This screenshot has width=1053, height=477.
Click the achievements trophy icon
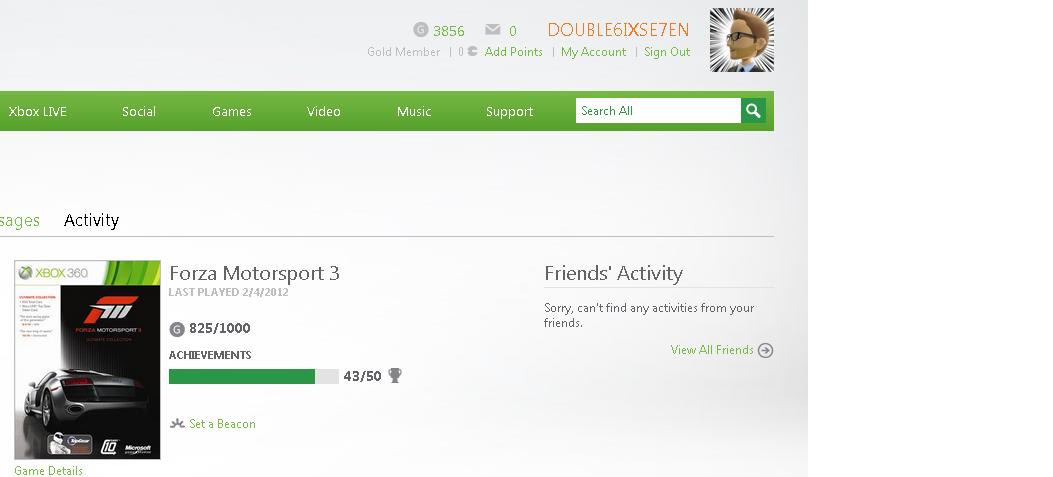coord(395,376)
